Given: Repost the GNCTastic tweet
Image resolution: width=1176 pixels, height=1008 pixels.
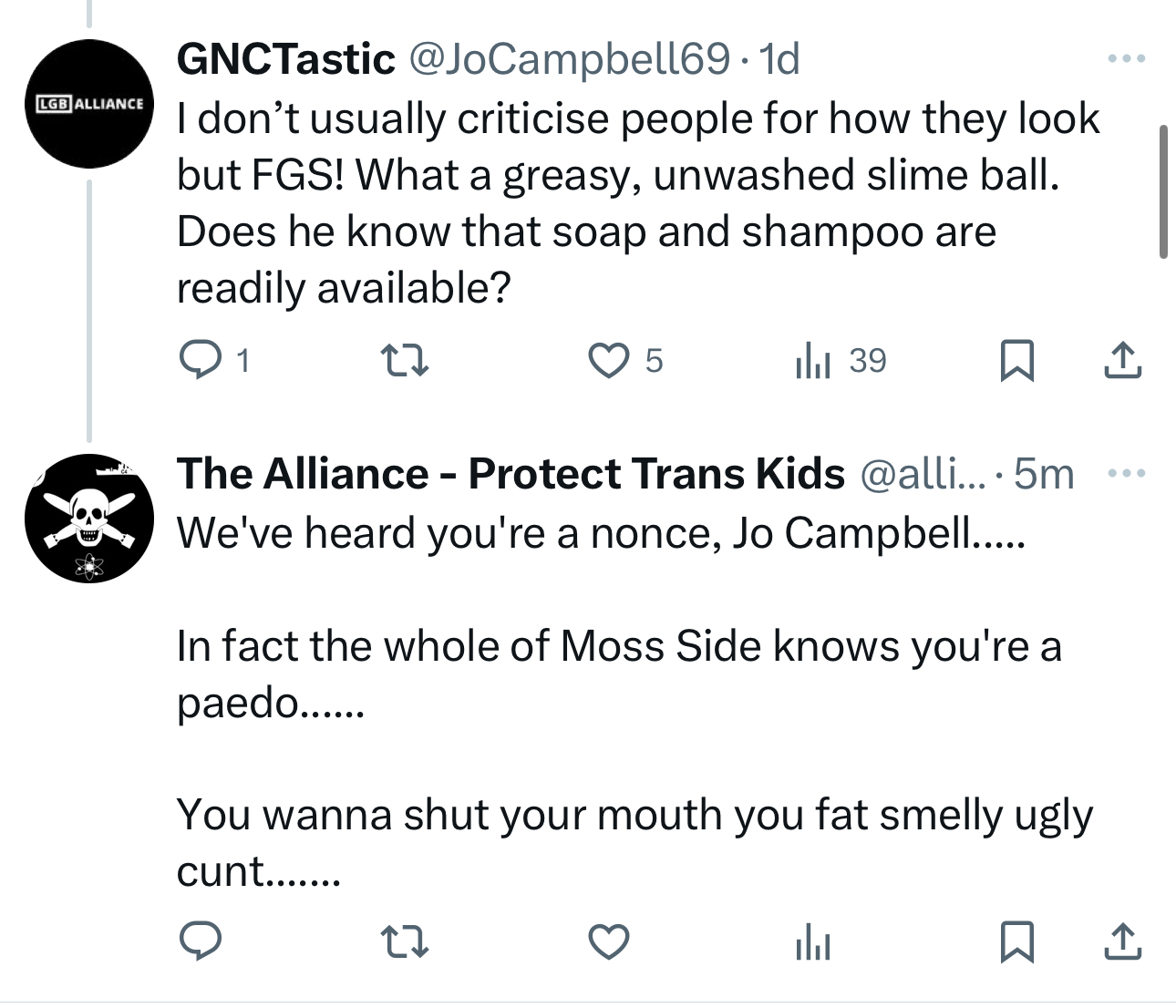Looking at the screenshot, I should click(x=404, y=360).
